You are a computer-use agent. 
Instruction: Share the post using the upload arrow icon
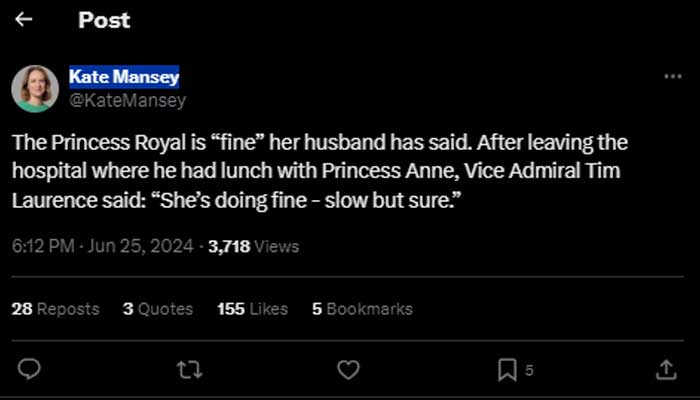(x=666, y=370)
